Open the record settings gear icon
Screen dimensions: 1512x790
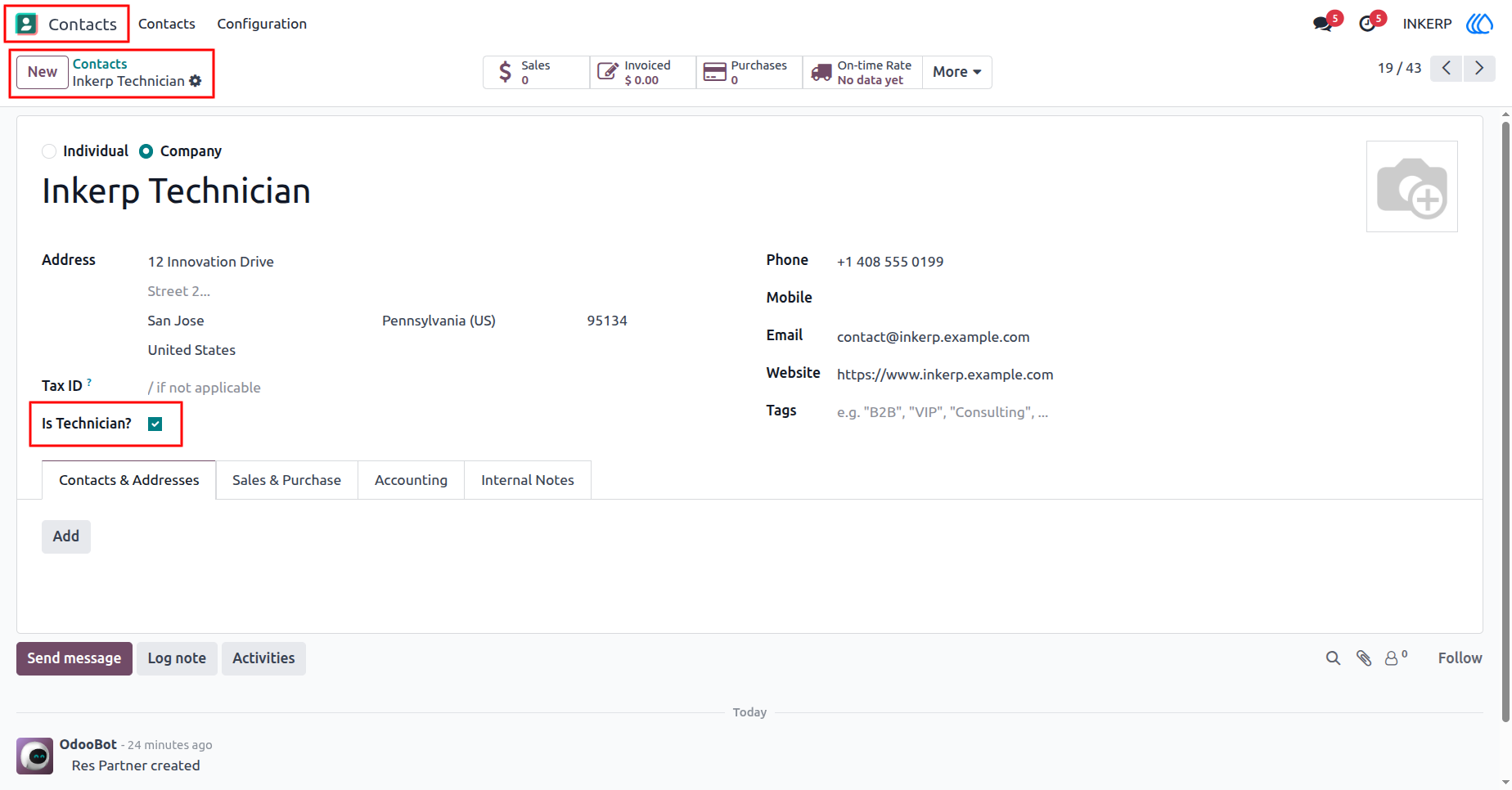tap(196, 81)
